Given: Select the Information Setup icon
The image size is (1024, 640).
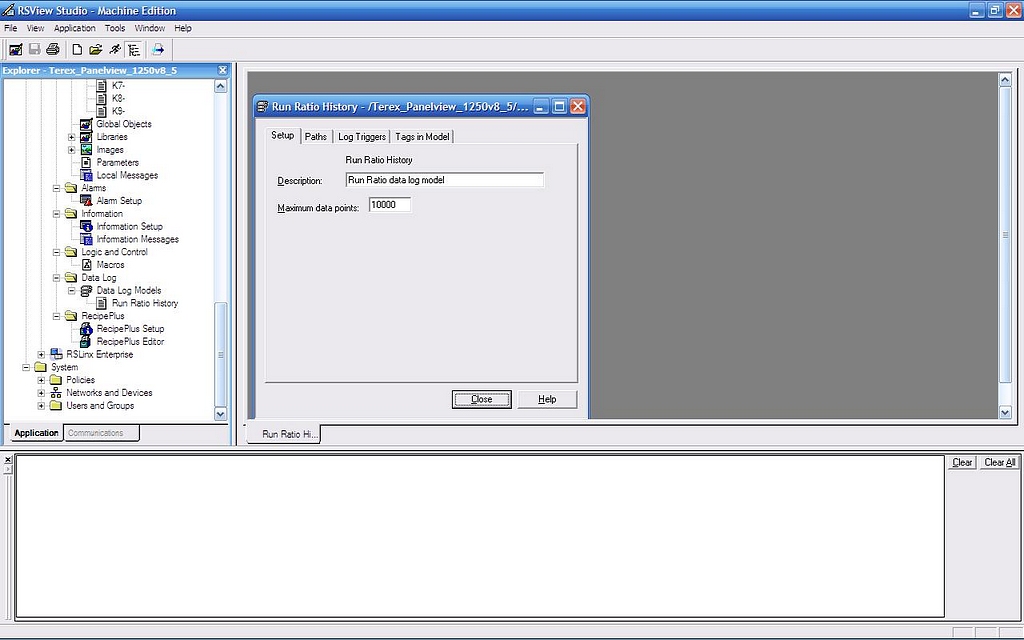Looking at the screenshot, I should tap(86, 227).
